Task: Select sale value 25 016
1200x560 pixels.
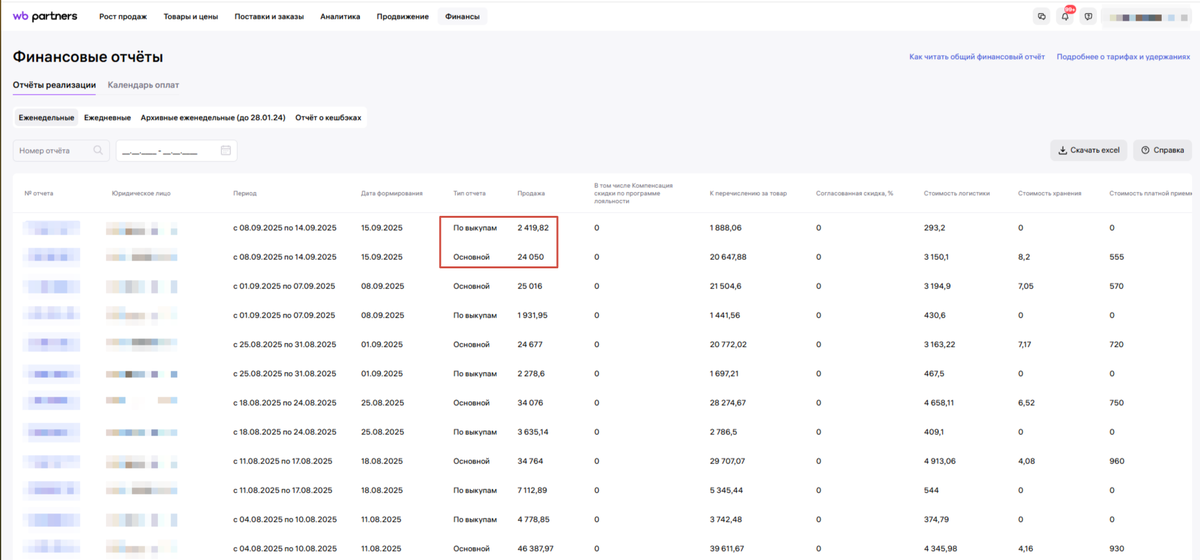Action: click(x=529, y=286)
